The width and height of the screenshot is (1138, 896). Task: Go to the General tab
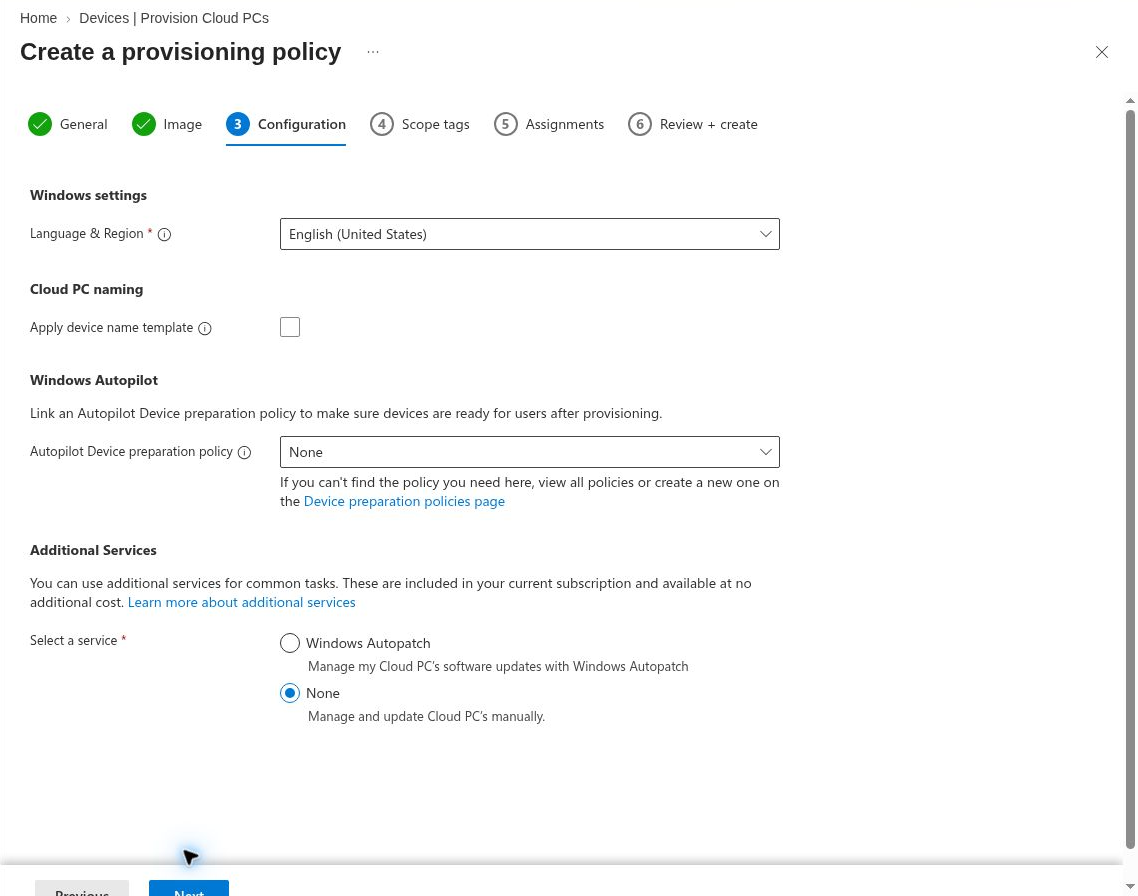pos(83,124)
